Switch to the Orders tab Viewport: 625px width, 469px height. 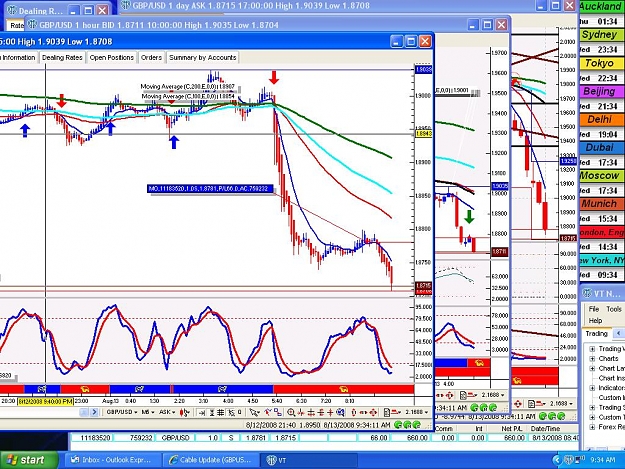(151, 57)
